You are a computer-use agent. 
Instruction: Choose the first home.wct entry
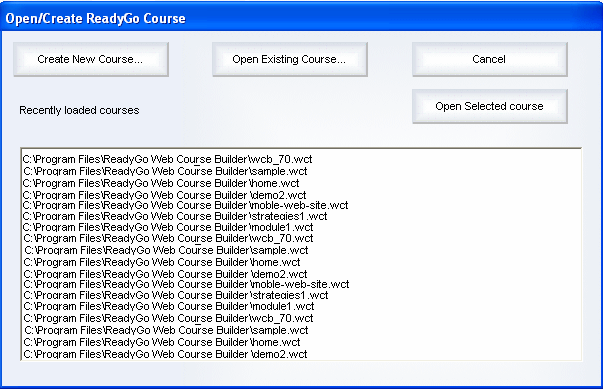(x=161, y=183)
